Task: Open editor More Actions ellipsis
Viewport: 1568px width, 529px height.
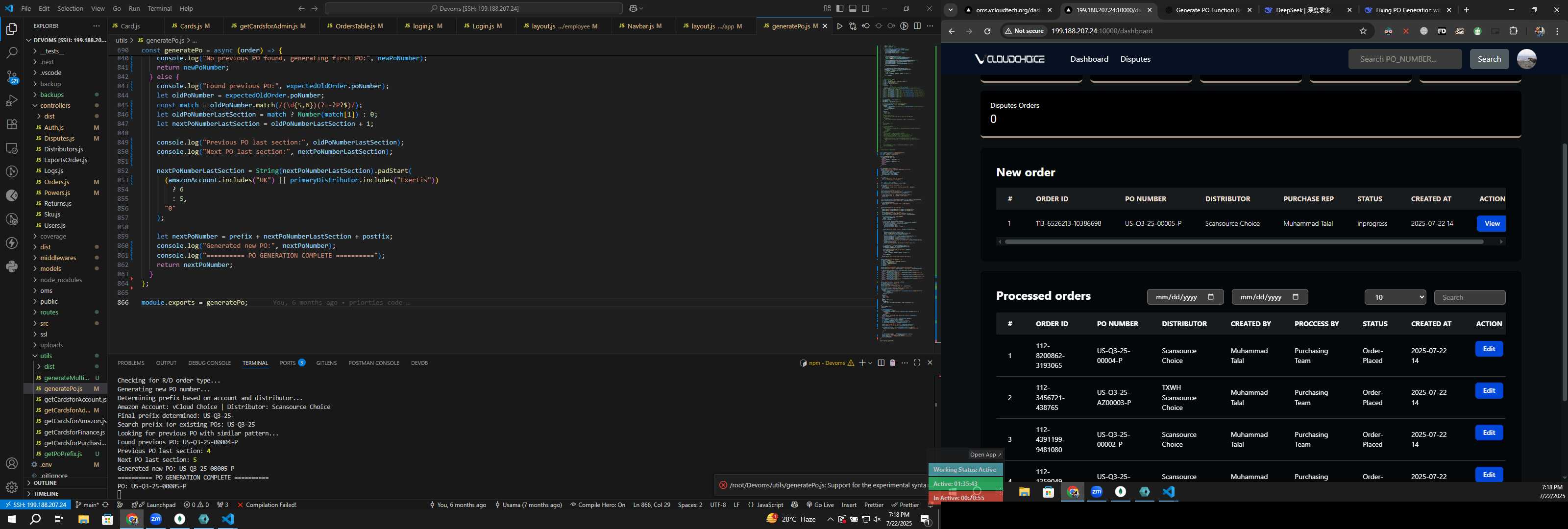Action: click(930, 26)
